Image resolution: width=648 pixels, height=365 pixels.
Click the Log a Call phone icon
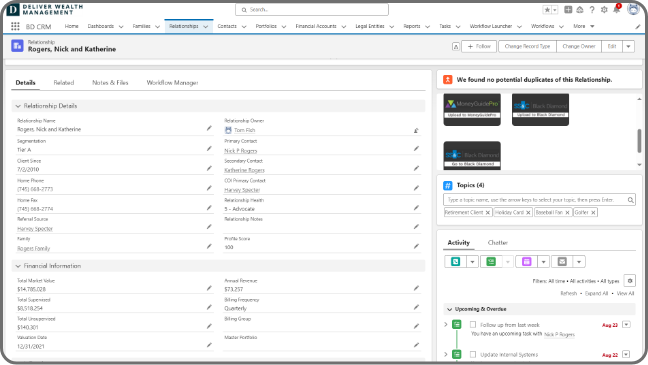coord(455,262)
